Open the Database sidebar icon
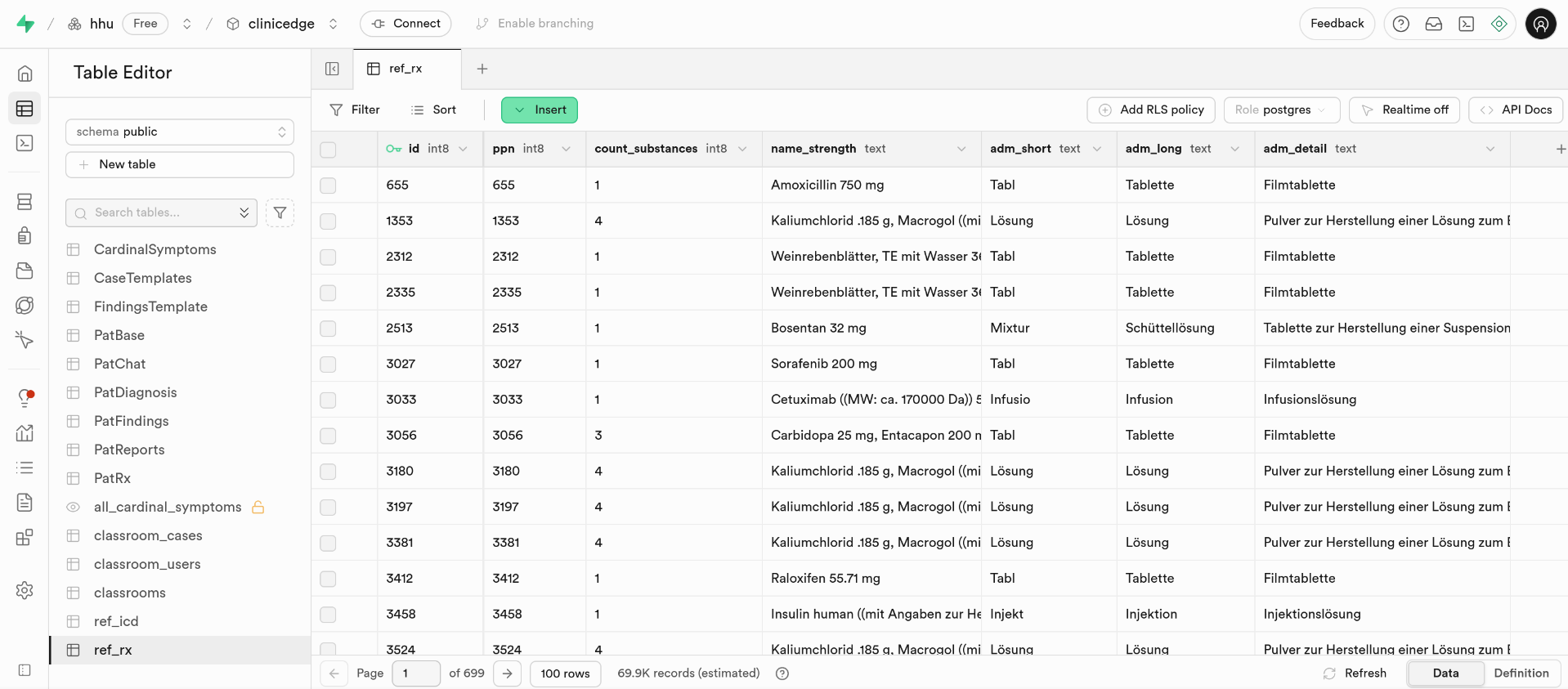 [x=25, y=202]
